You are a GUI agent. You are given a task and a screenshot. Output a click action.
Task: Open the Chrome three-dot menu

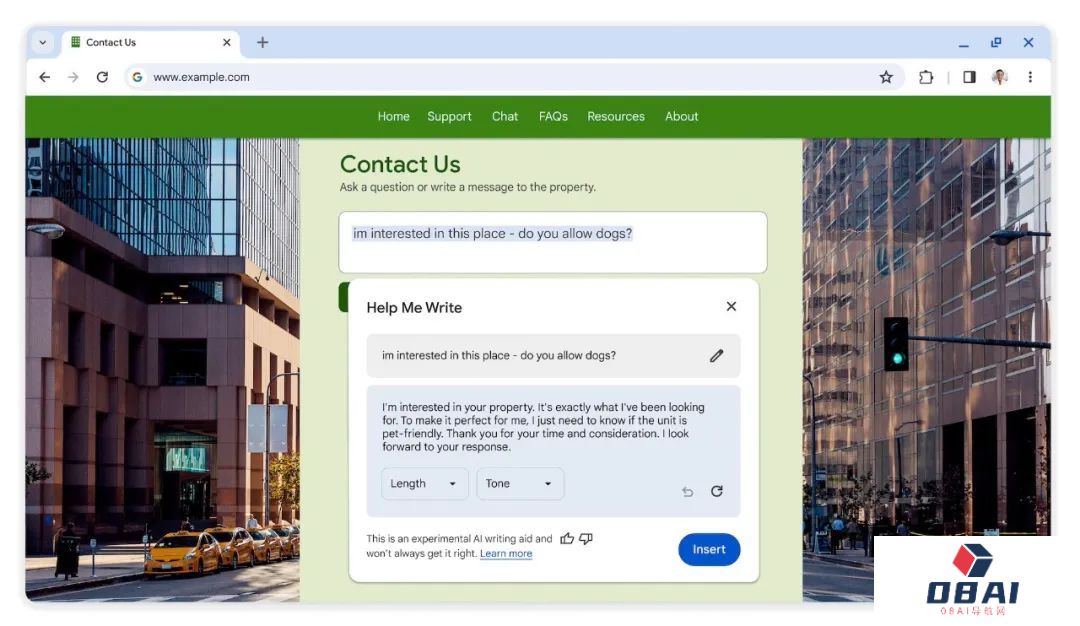click(1030, 77)
